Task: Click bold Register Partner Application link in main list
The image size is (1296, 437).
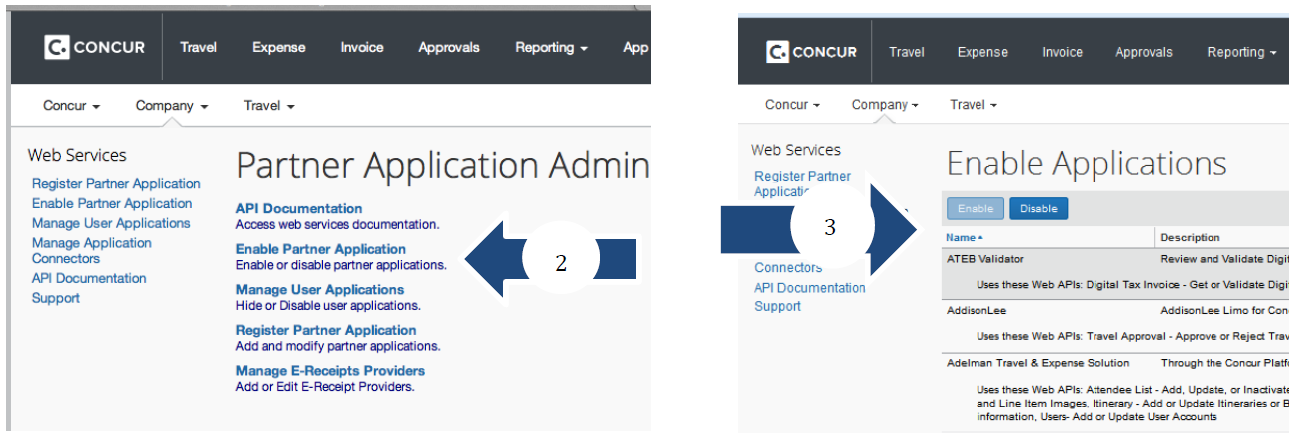Action: [x=326, y=330]
